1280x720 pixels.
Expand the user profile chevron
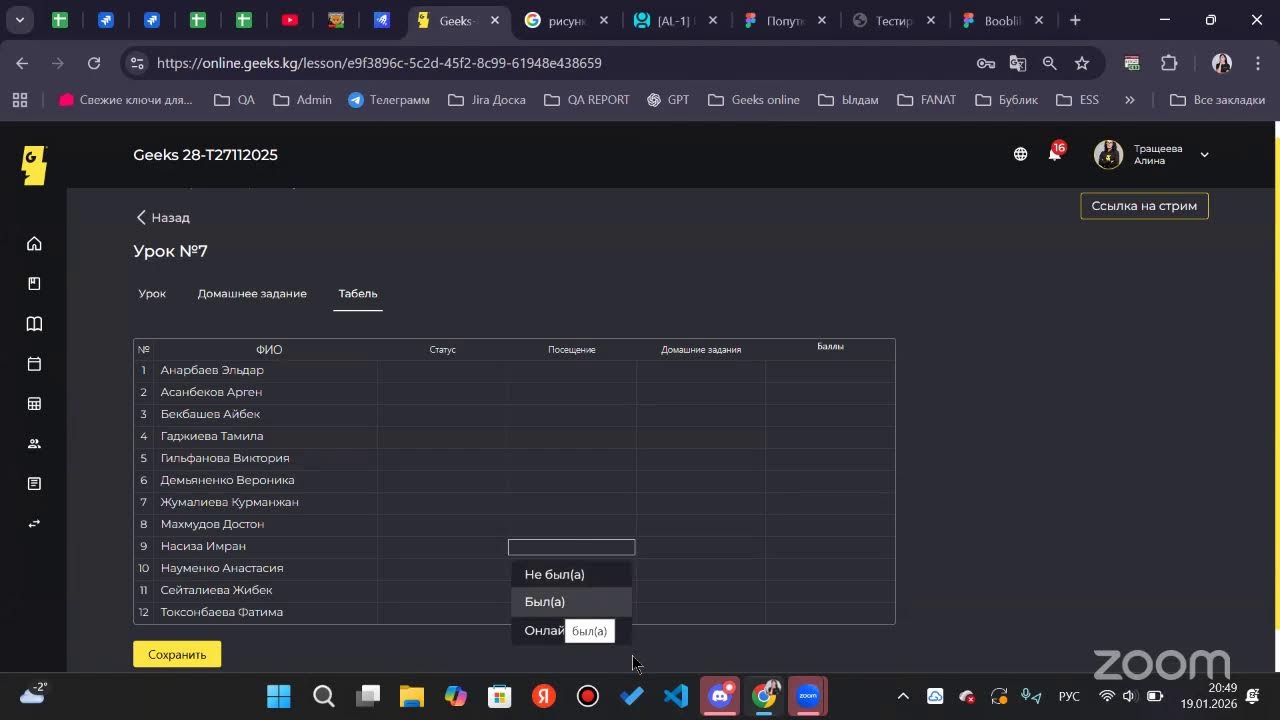[x=1204, y=155]
